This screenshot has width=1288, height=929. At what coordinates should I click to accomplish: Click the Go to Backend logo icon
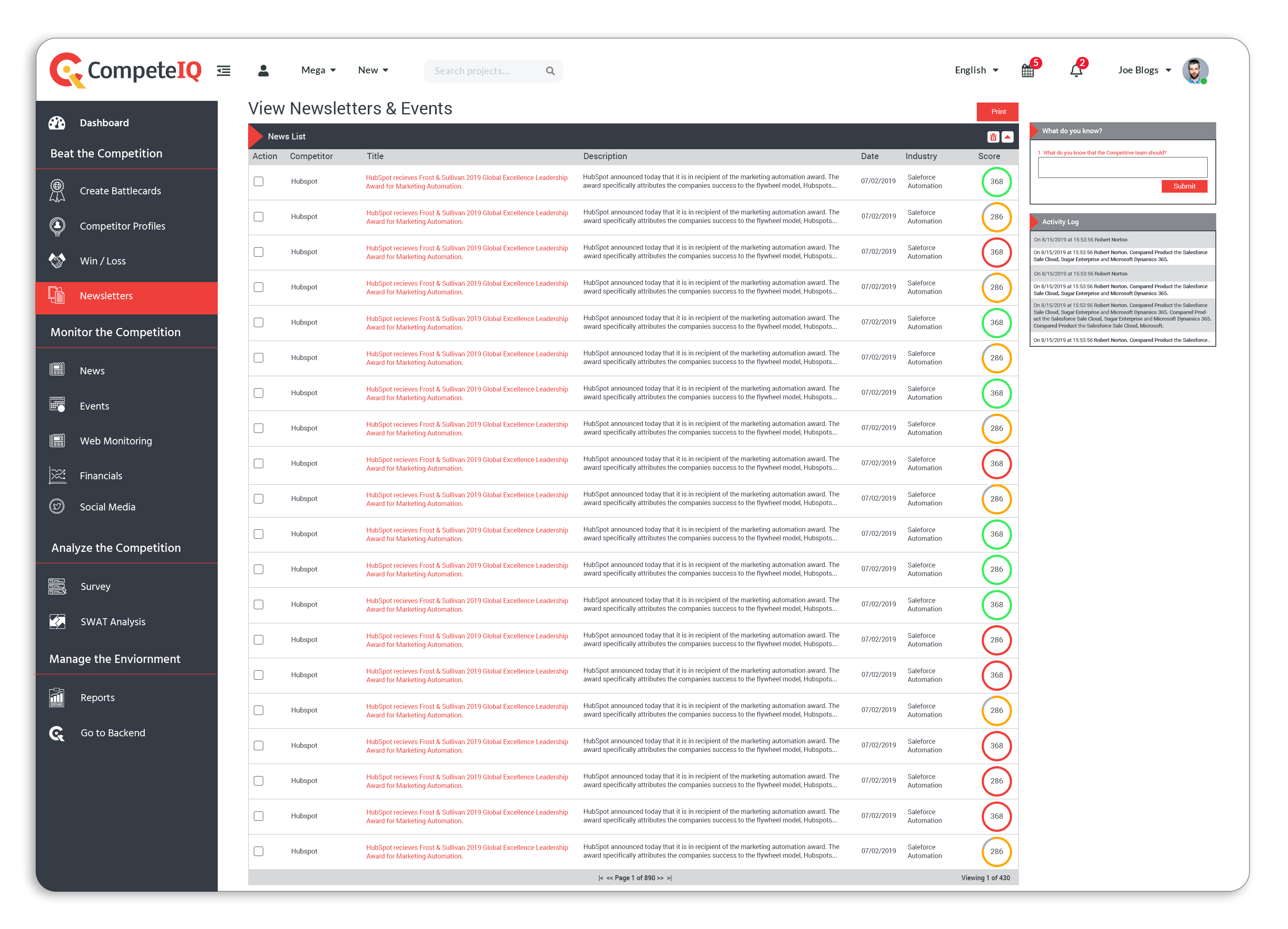[57, 733]
